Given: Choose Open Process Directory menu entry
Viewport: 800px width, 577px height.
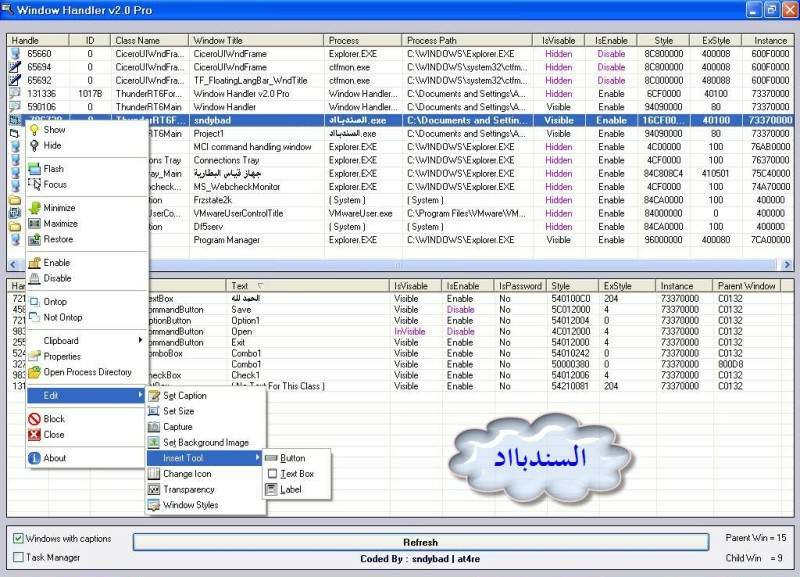Looking at the screenshot, I should point(86,372).
